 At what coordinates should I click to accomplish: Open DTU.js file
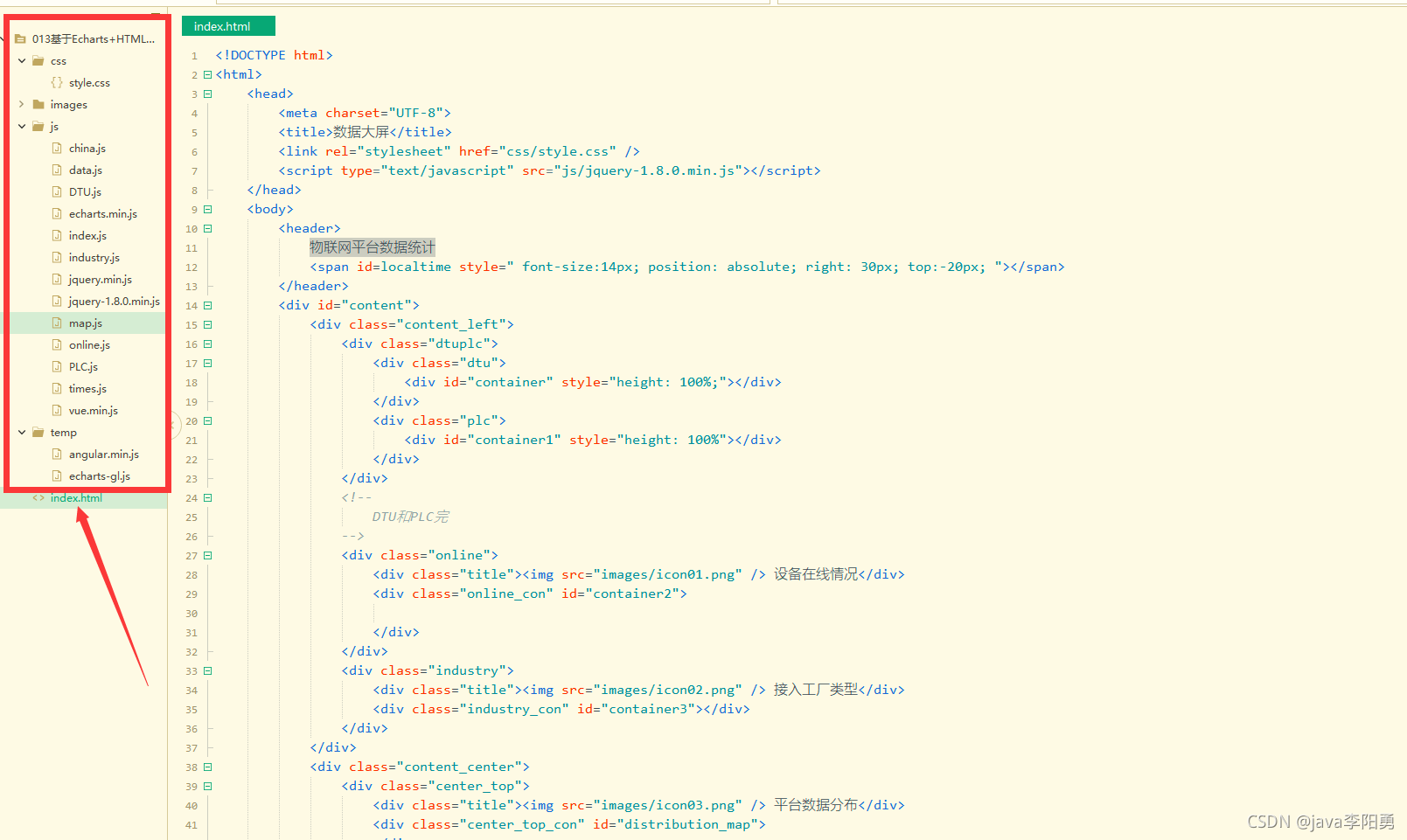[85, 192]
